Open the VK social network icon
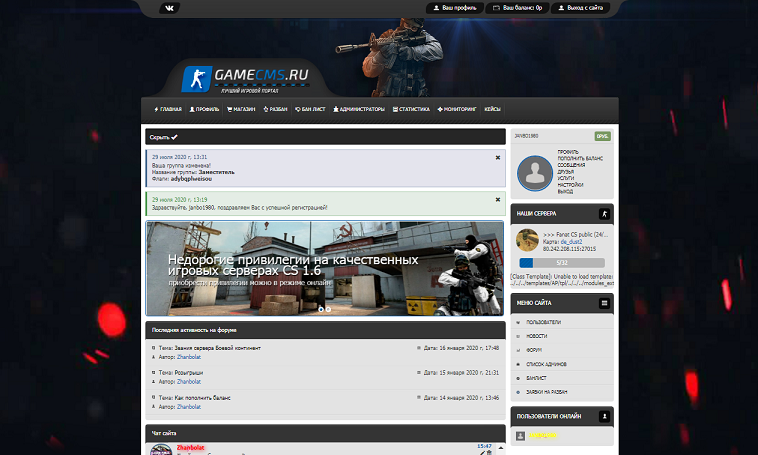 tap(169, 8)
